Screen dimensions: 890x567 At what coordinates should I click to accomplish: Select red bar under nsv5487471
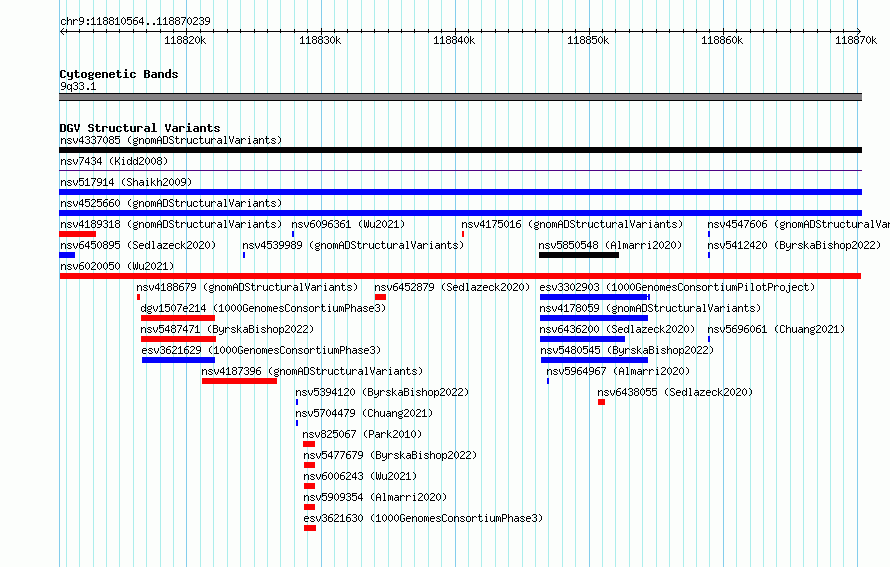coord(178,339)
